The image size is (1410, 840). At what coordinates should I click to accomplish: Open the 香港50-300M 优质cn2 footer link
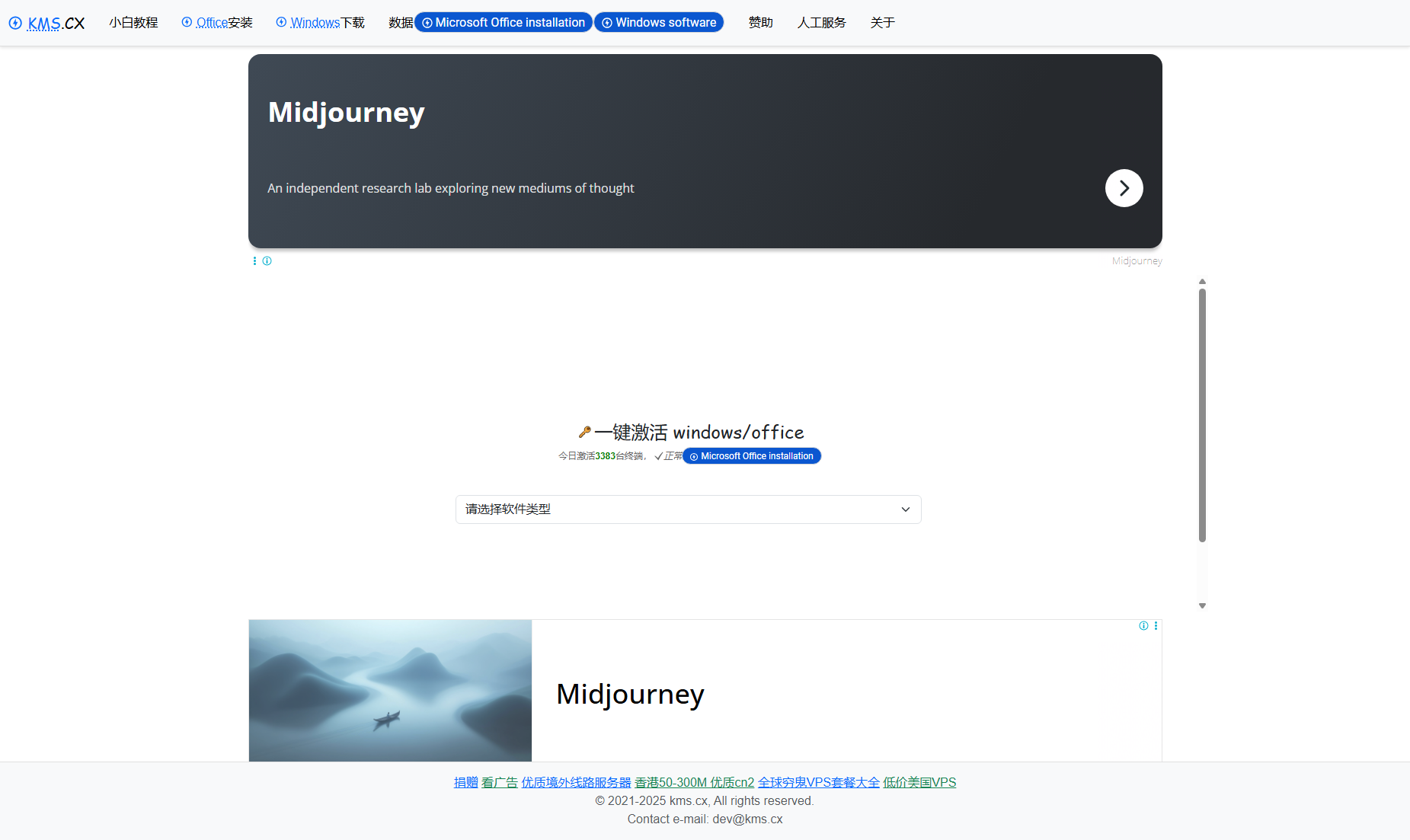click(694, 782)
